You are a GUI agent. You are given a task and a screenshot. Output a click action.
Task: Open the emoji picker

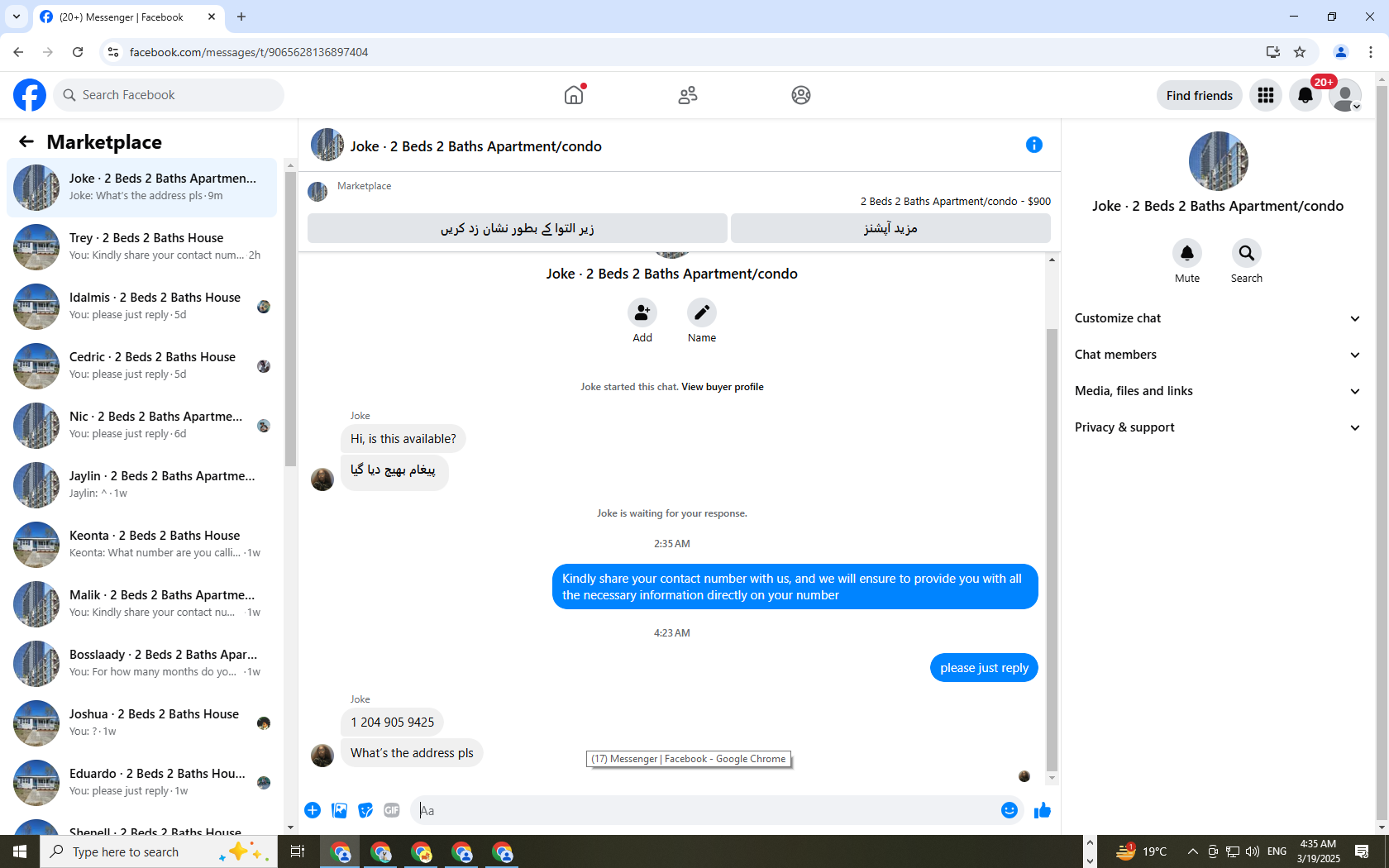[1010, 810]
